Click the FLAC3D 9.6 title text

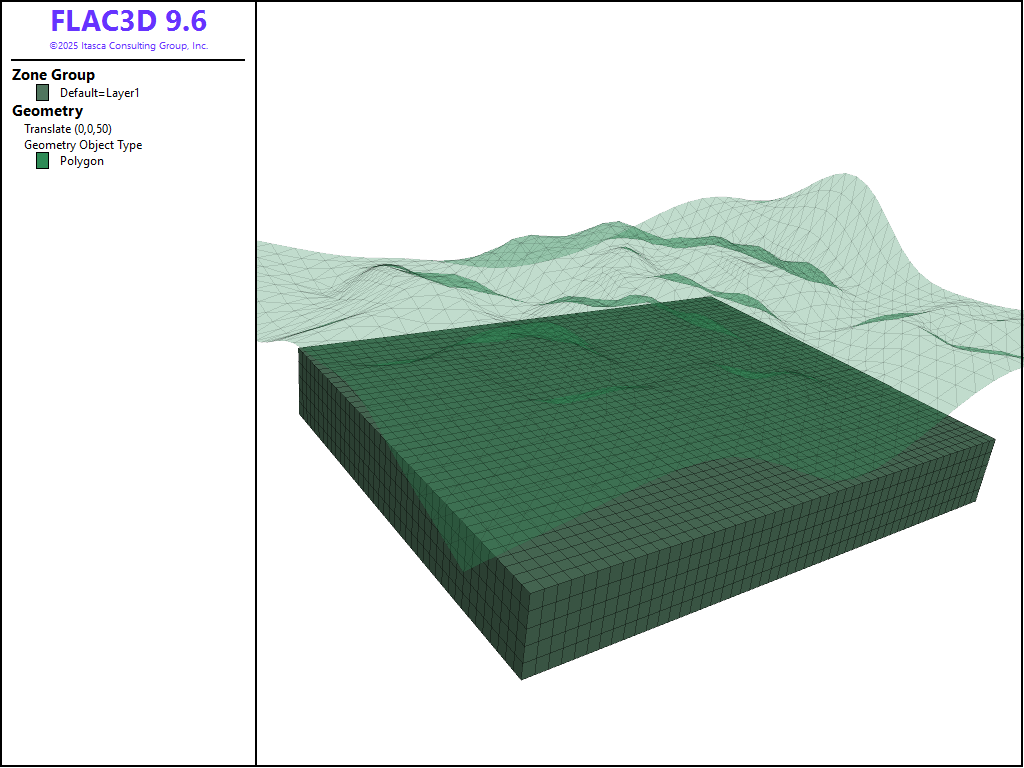tap(128, 22)
